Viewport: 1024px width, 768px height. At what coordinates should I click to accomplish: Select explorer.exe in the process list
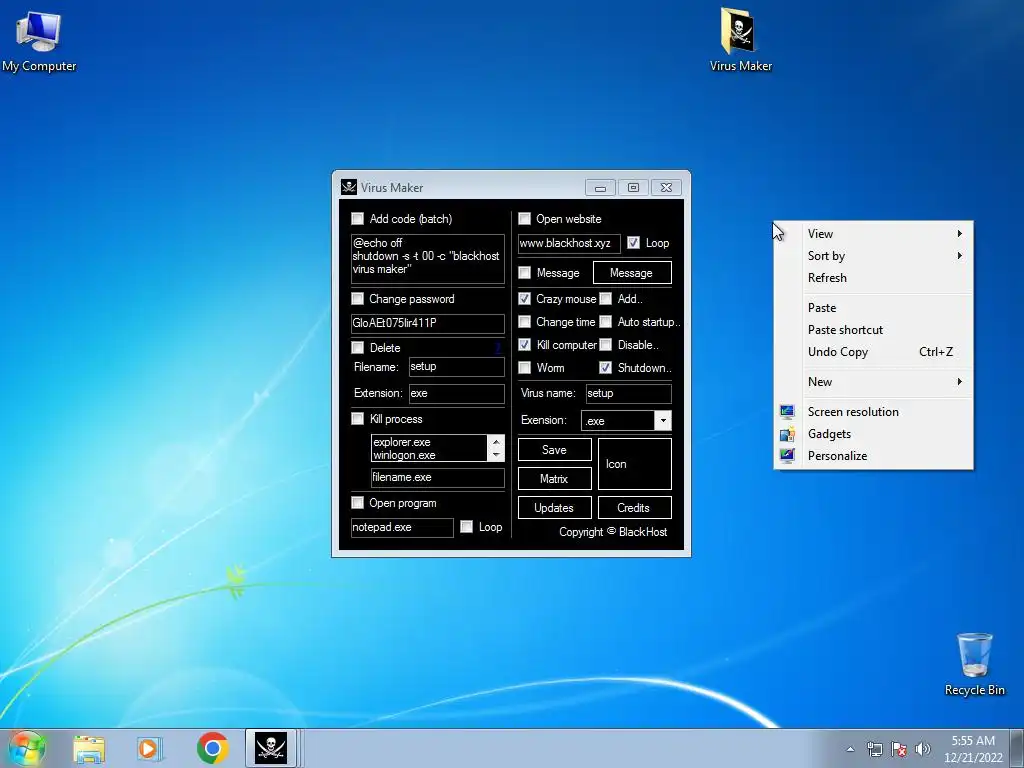[429, 442]
